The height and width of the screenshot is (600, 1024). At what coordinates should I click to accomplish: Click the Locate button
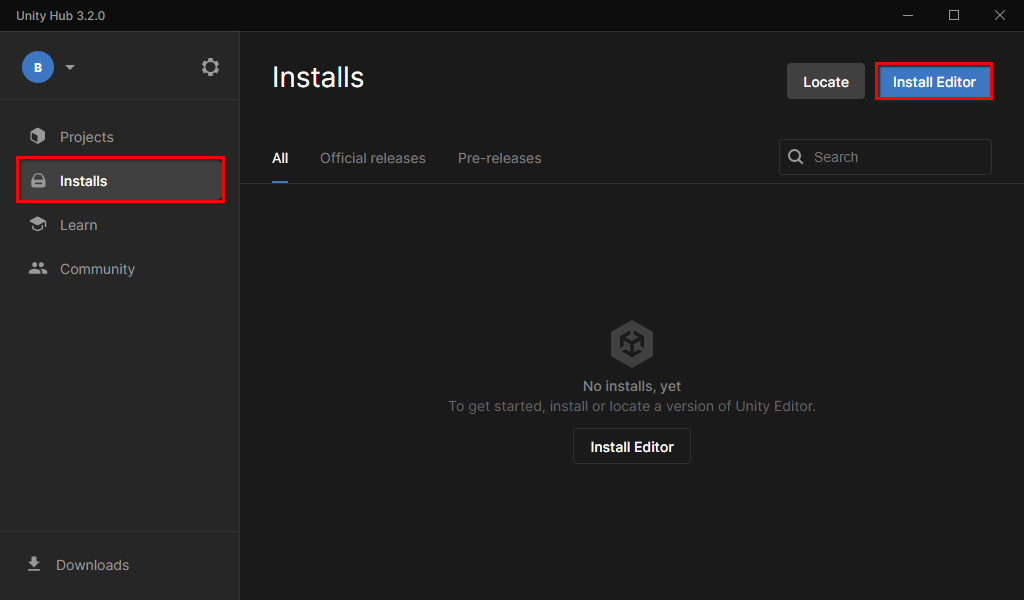coord(825,82)
